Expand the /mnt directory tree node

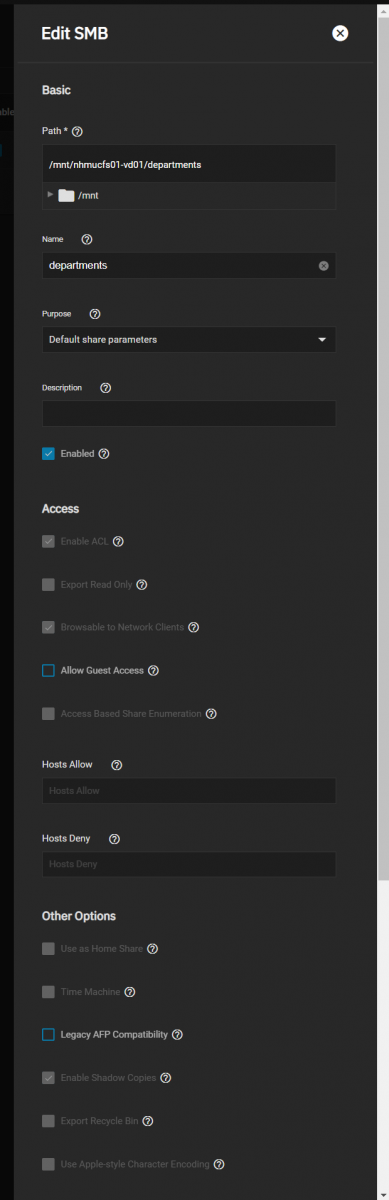pyautogui.click(x=50, y=195)
